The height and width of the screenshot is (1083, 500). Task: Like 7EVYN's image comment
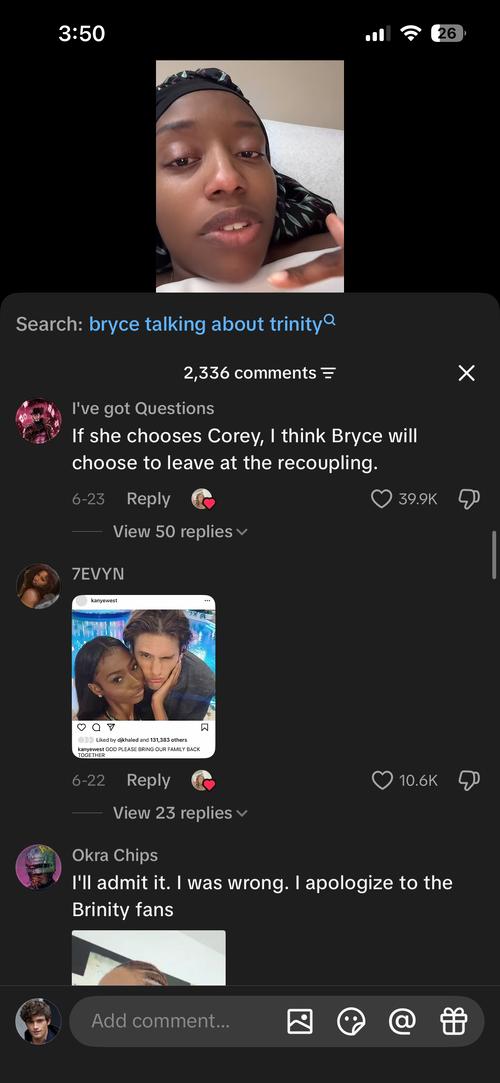[x=382, y=780]
